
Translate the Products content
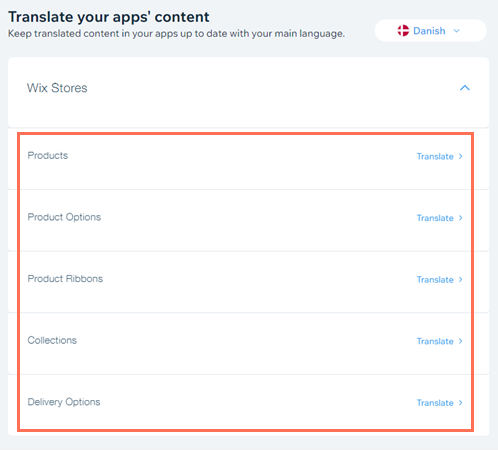[x=435, y=156]
